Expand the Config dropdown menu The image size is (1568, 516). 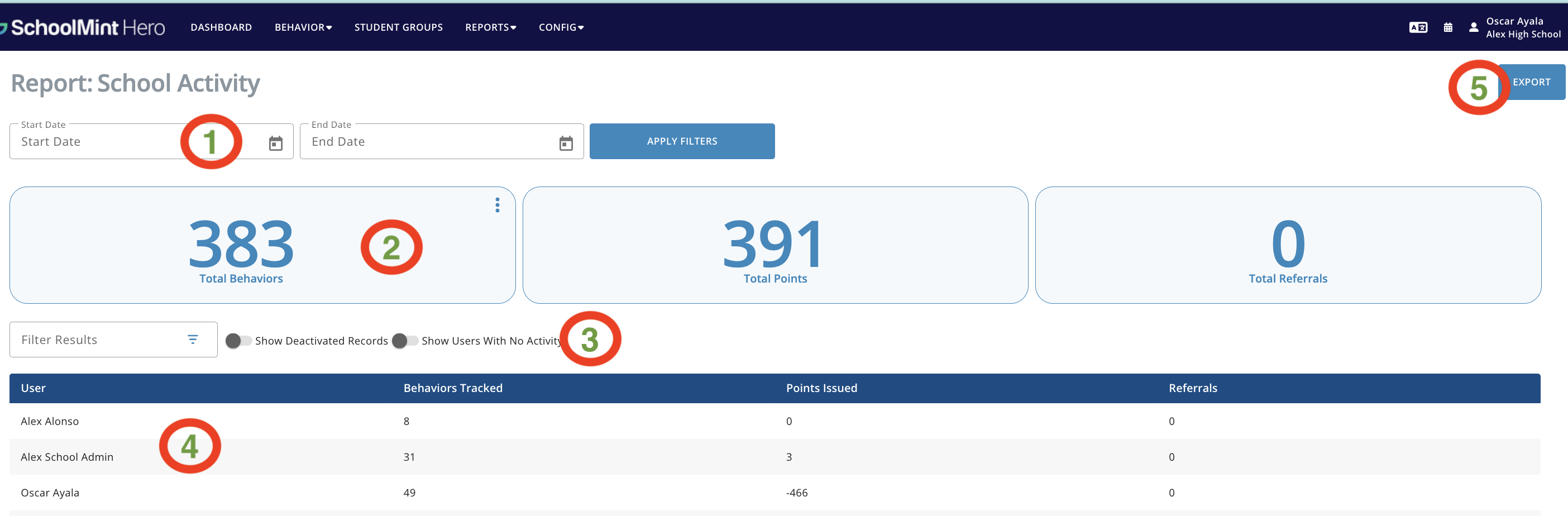pos(561,27)
